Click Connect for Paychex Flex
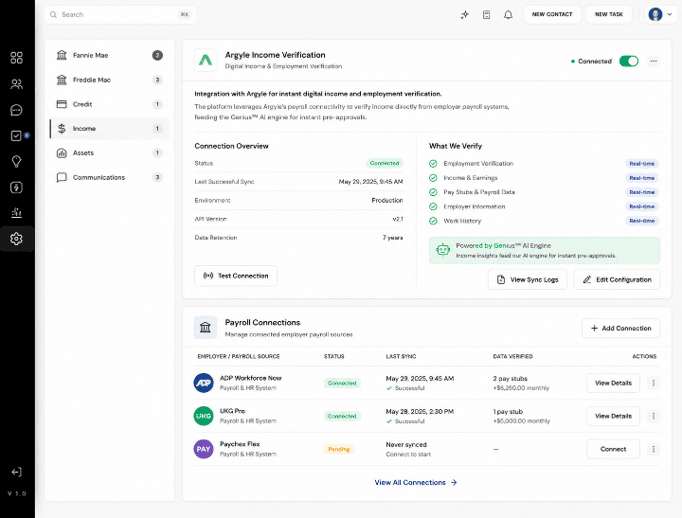682x518 pixels. click(613, 449)
